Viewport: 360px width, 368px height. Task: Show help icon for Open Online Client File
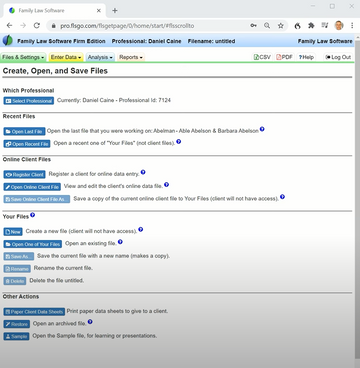coord(166,184)
